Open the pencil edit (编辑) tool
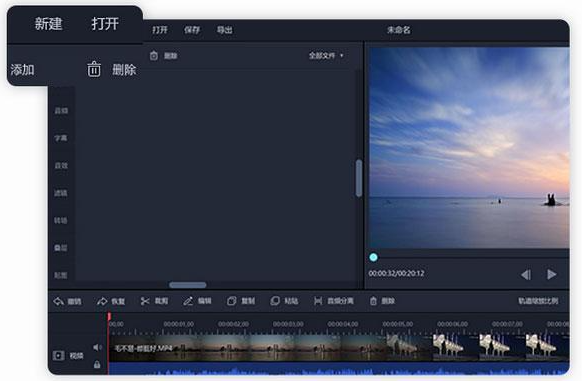Viewport: 582px width, 381px height. (188, 301)
